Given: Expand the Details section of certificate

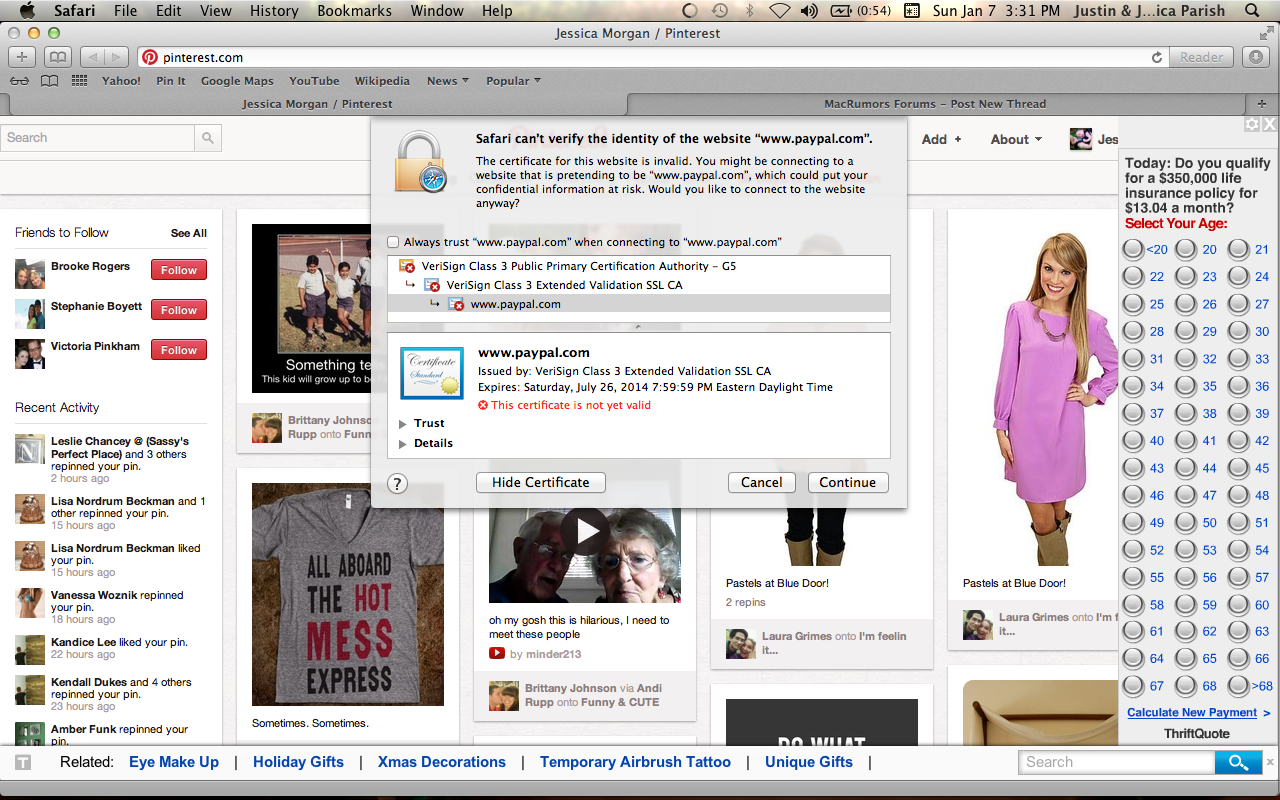Looking at the screenshot, I should (403, 444).
